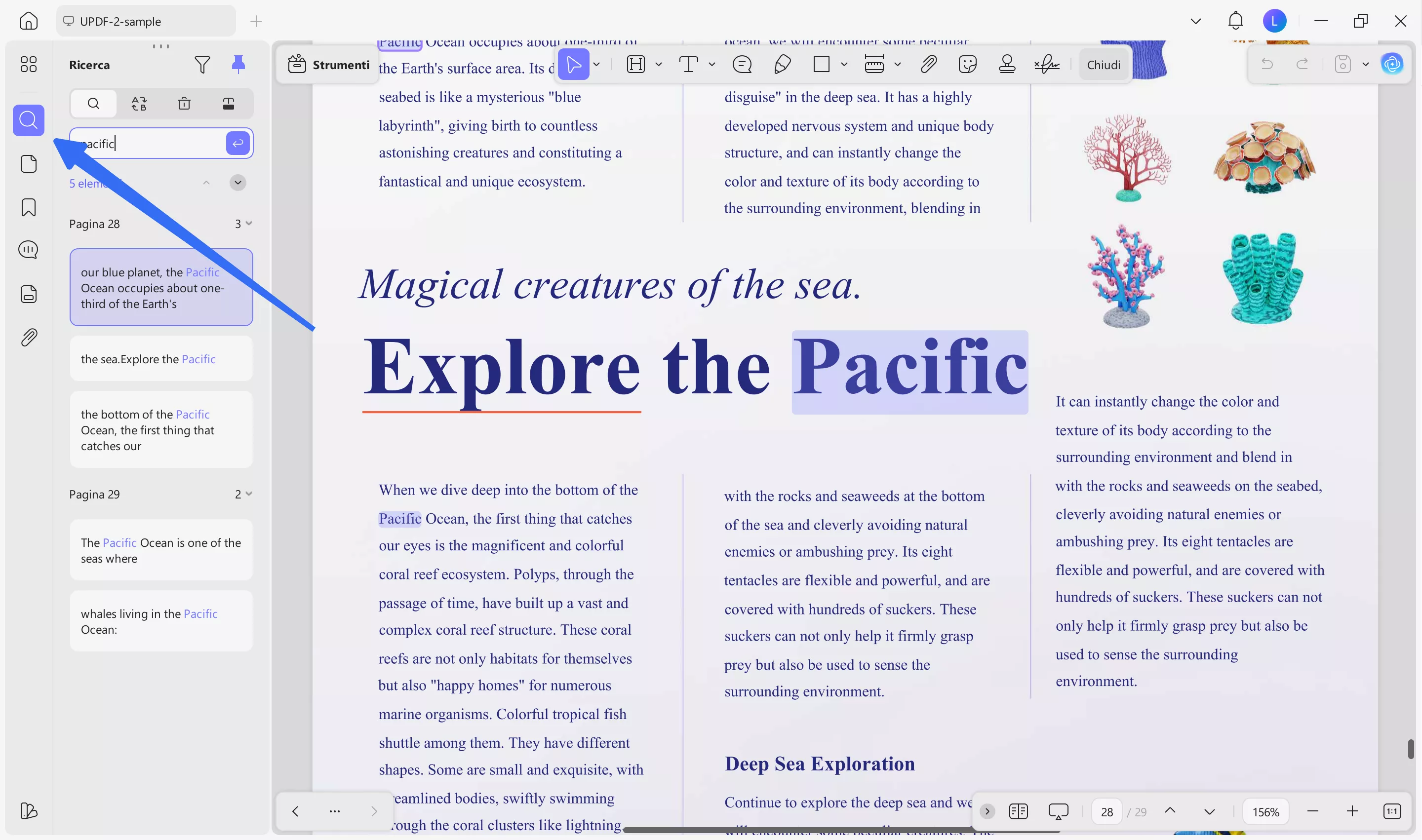Toggle two-page view in the bottom bar
The image size is (1422, 840).
[x=1018, y=811]
